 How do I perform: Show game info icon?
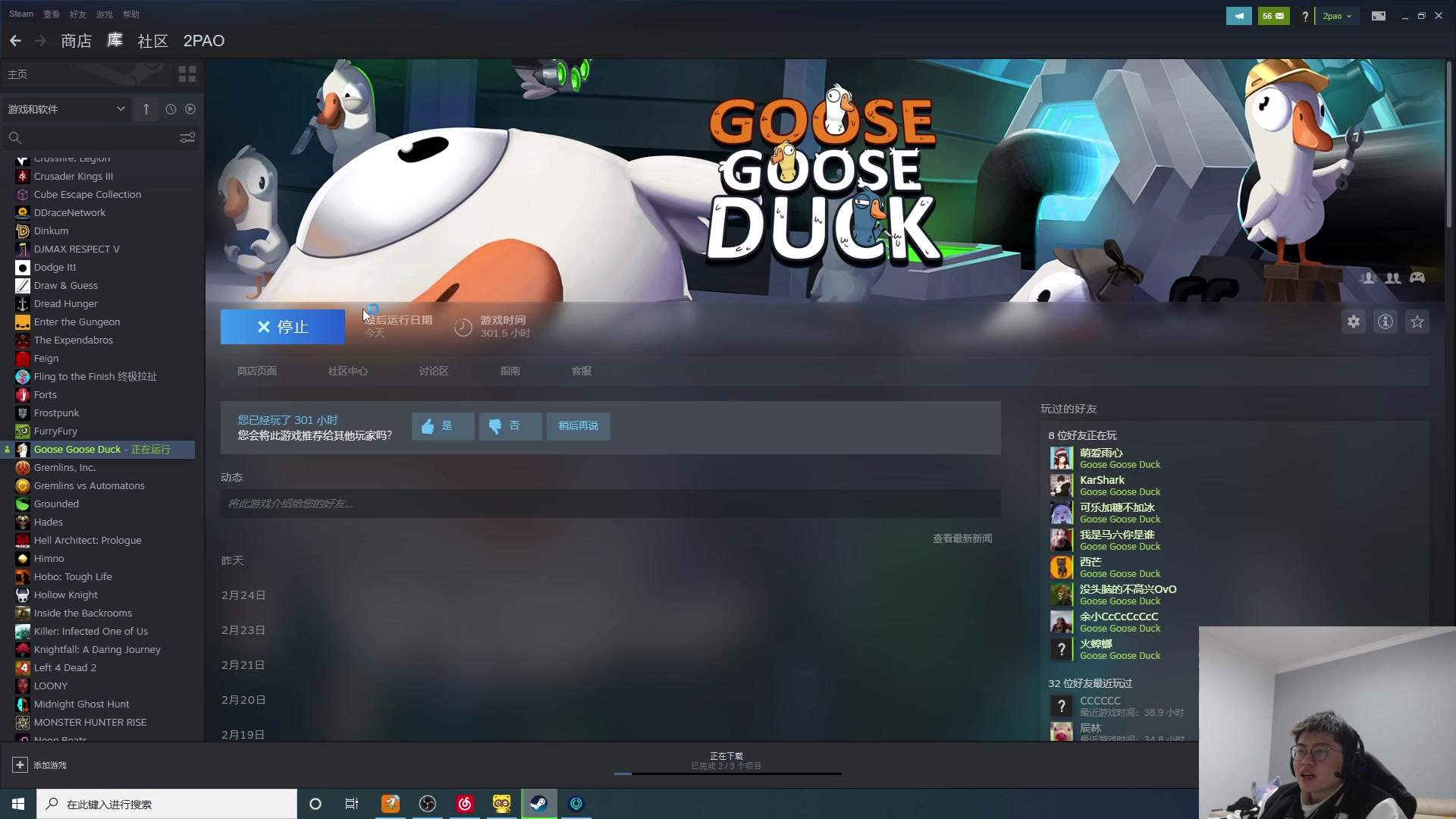[x=1385, y=322]
